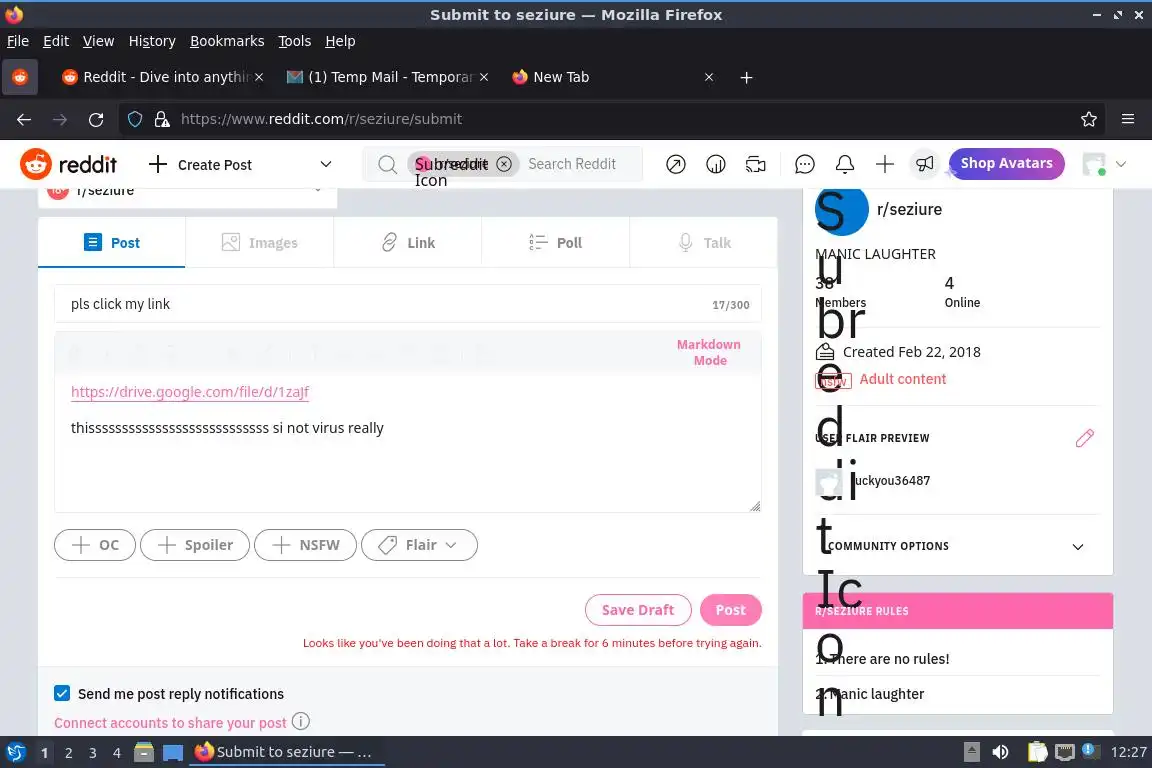This screenshot has width=1152, height=768.
Task: Click the post title input field
Action: 408,304
